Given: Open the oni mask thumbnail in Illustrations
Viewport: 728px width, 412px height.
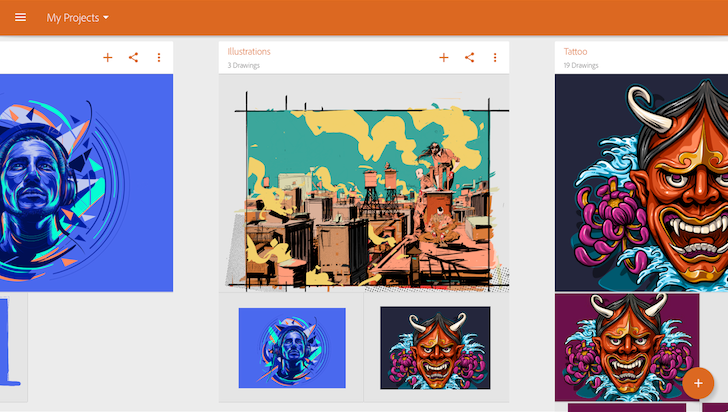Looking at the screenshot, I should click(x=435, y=347).
